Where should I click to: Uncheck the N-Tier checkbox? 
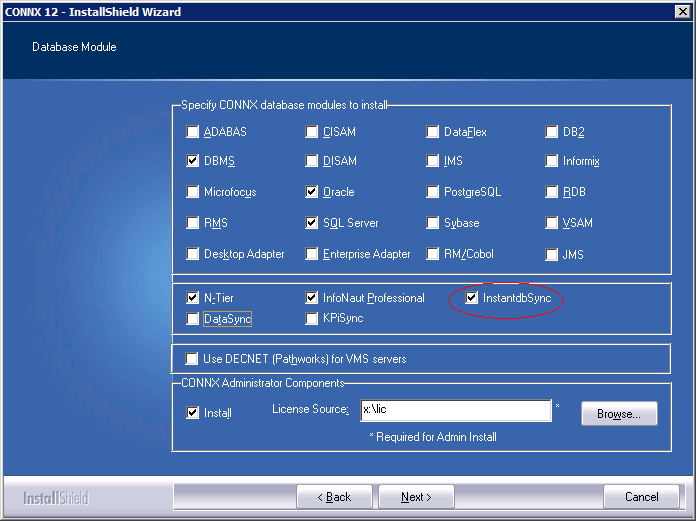[192, 298]
